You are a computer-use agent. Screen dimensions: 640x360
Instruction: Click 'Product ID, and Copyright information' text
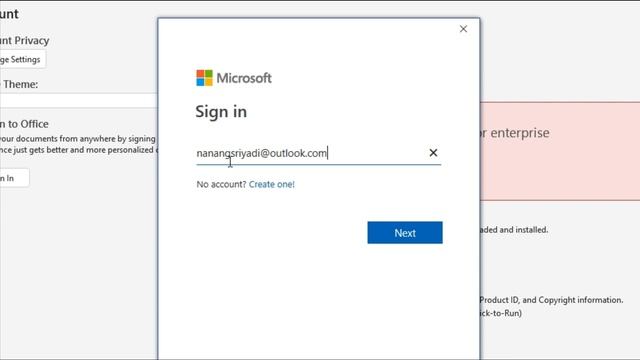pos(551,300)
